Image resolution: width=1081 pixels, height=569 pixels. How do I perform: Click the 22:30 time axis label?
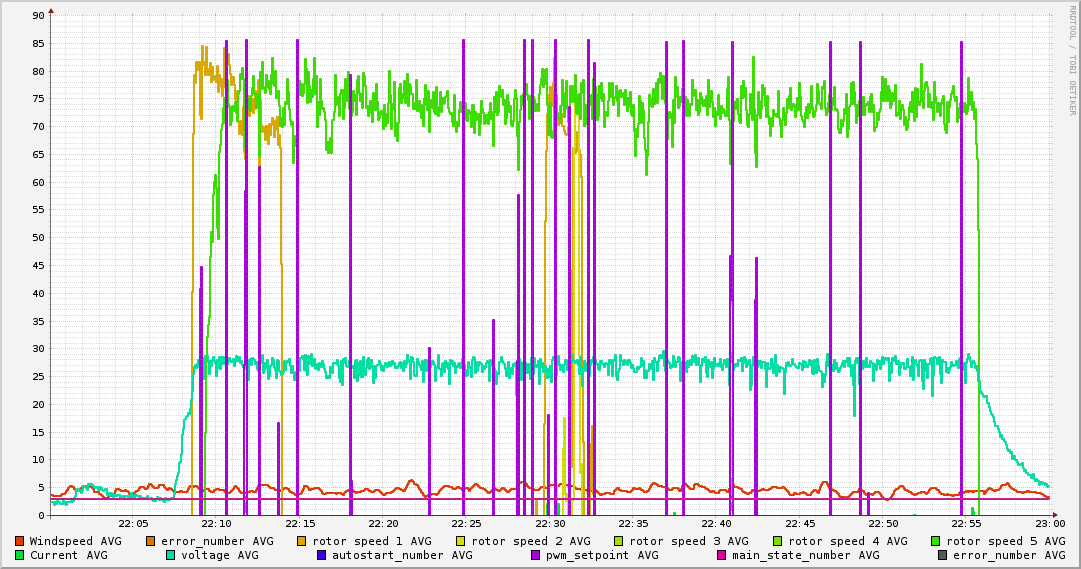point(550,524)
